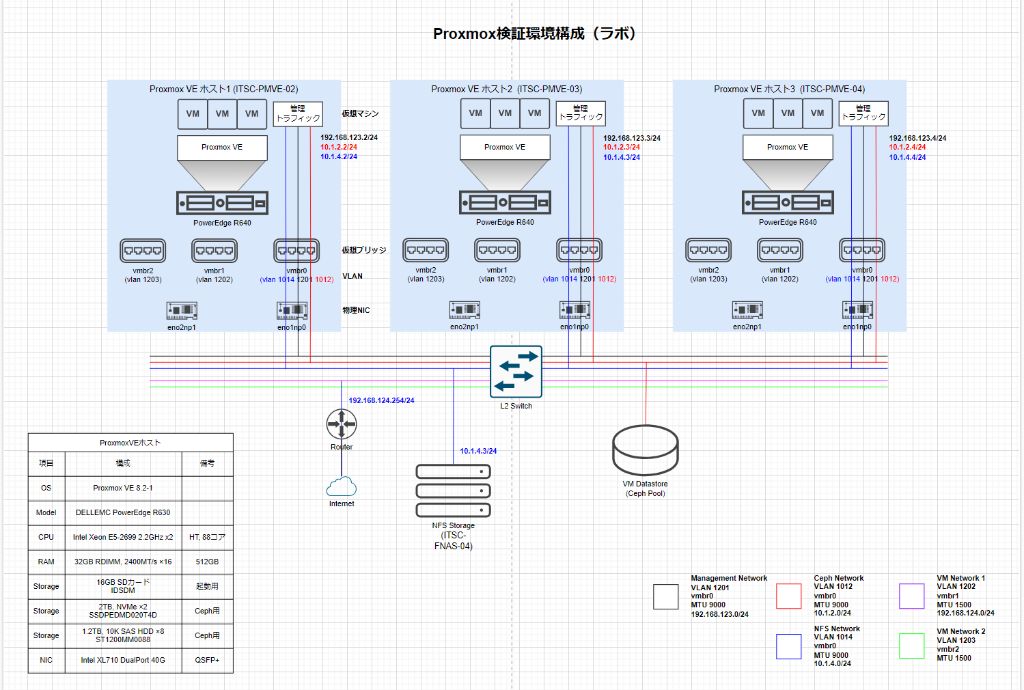Select the NFS Storage (ITSC-FNAS-04) icon
Screen dimensions: 1024x690
[x=452, y=490]
